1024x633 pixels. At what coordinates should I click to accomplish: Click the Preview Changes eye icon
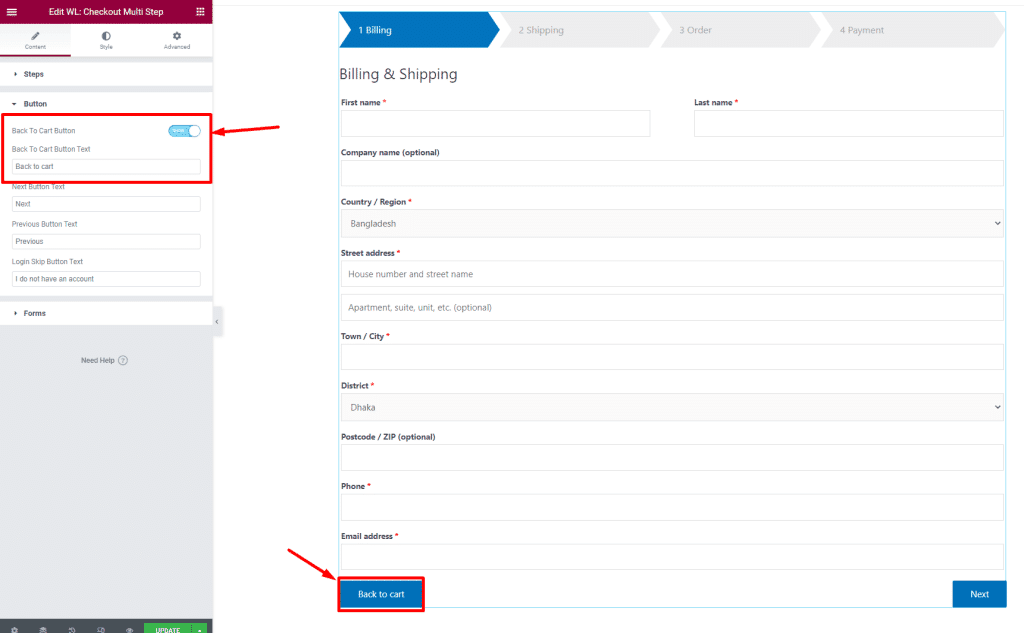tap(129, 630)
